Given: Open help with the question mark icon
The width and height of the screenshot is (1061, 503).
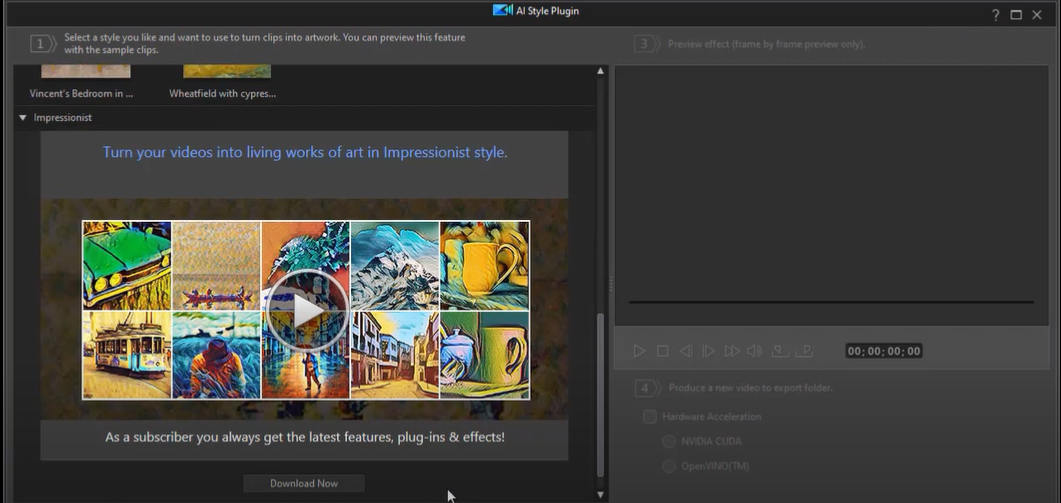Looking at the screenshot, I should 995,15.
